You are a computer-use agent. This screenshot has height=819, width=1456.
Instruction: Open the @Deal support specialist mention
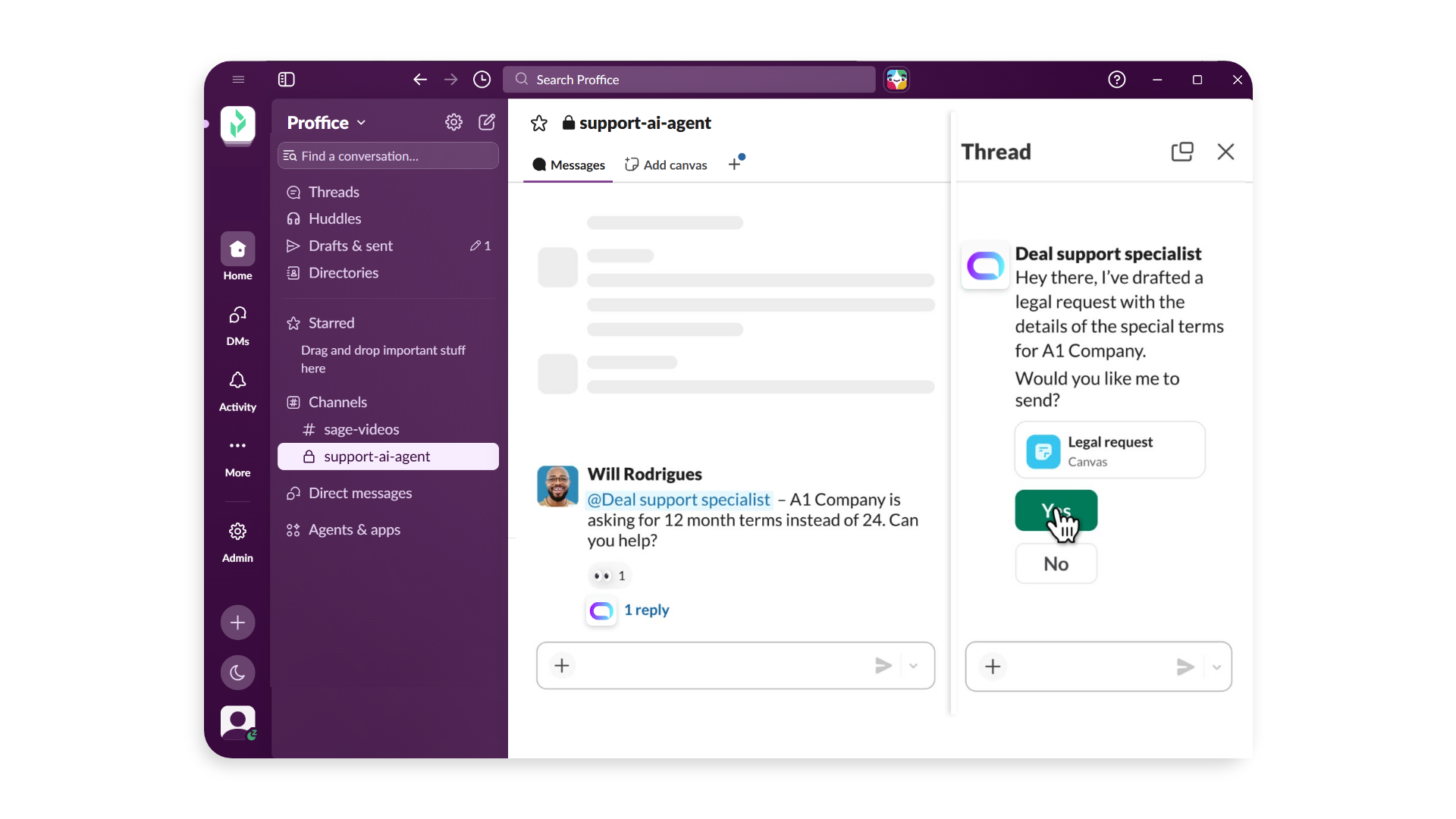(x=679, y=500)
